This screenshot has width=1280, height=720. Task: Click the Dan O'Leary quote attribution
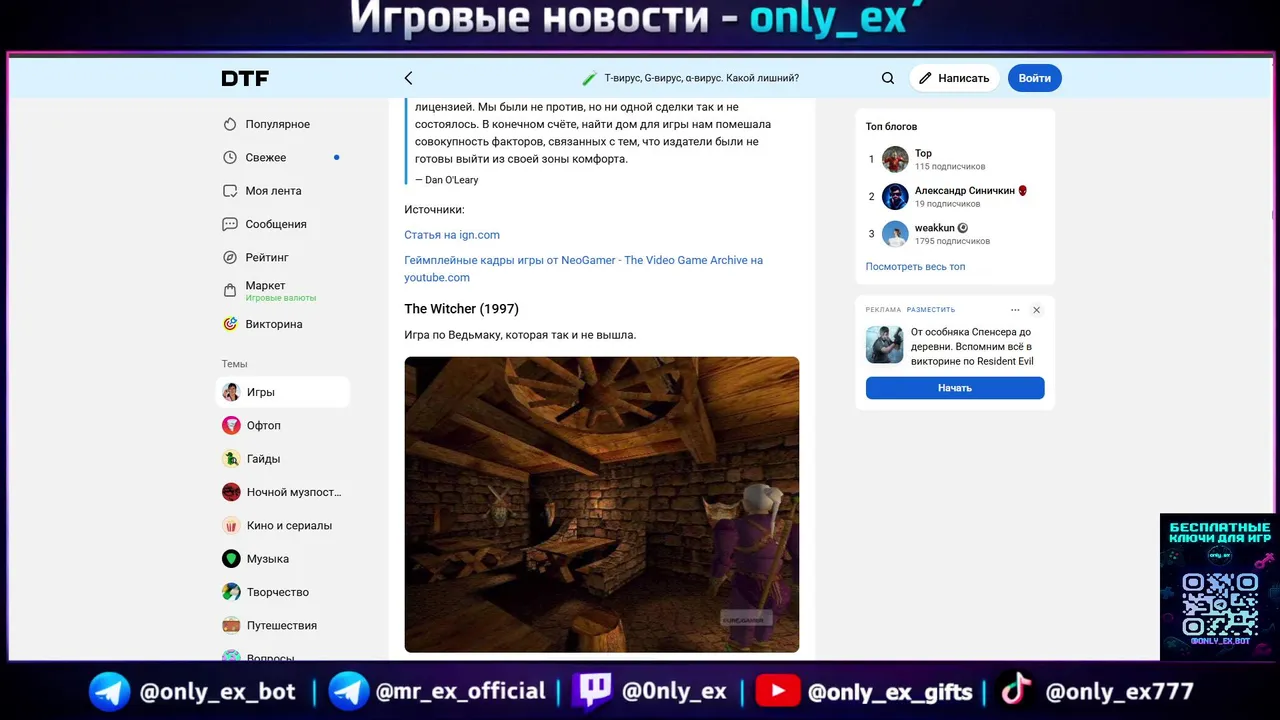click(447, 180)
